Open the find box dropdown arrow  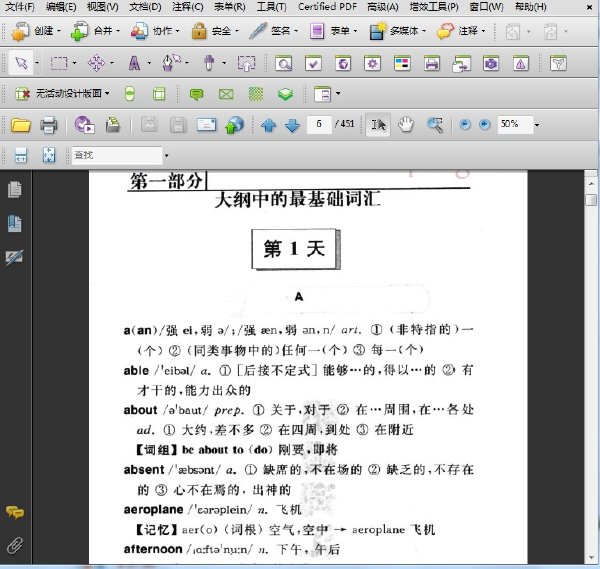[166, 156]
